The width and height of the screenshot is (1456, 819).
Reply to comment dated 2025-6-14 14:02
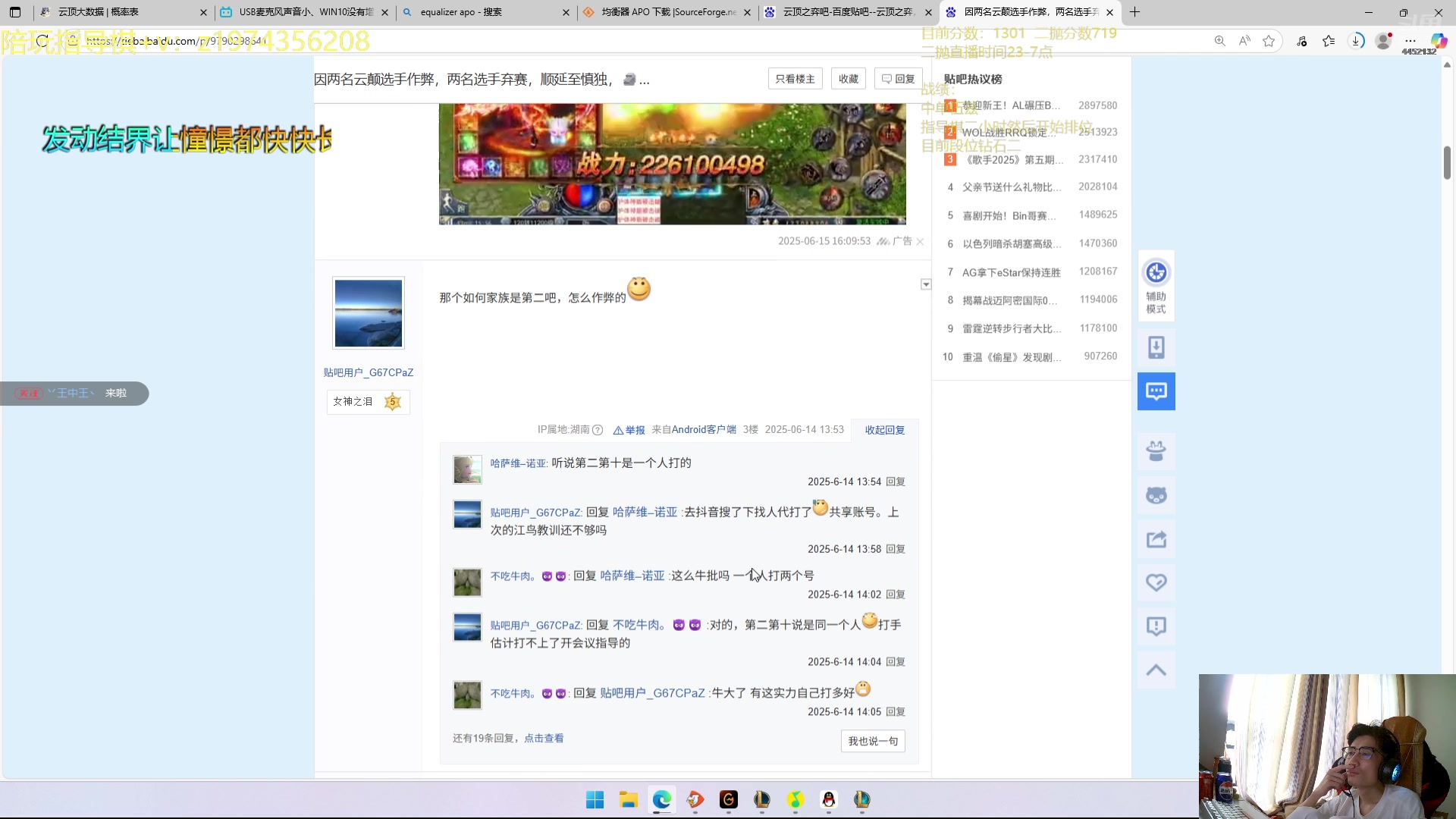coord(896,595)
